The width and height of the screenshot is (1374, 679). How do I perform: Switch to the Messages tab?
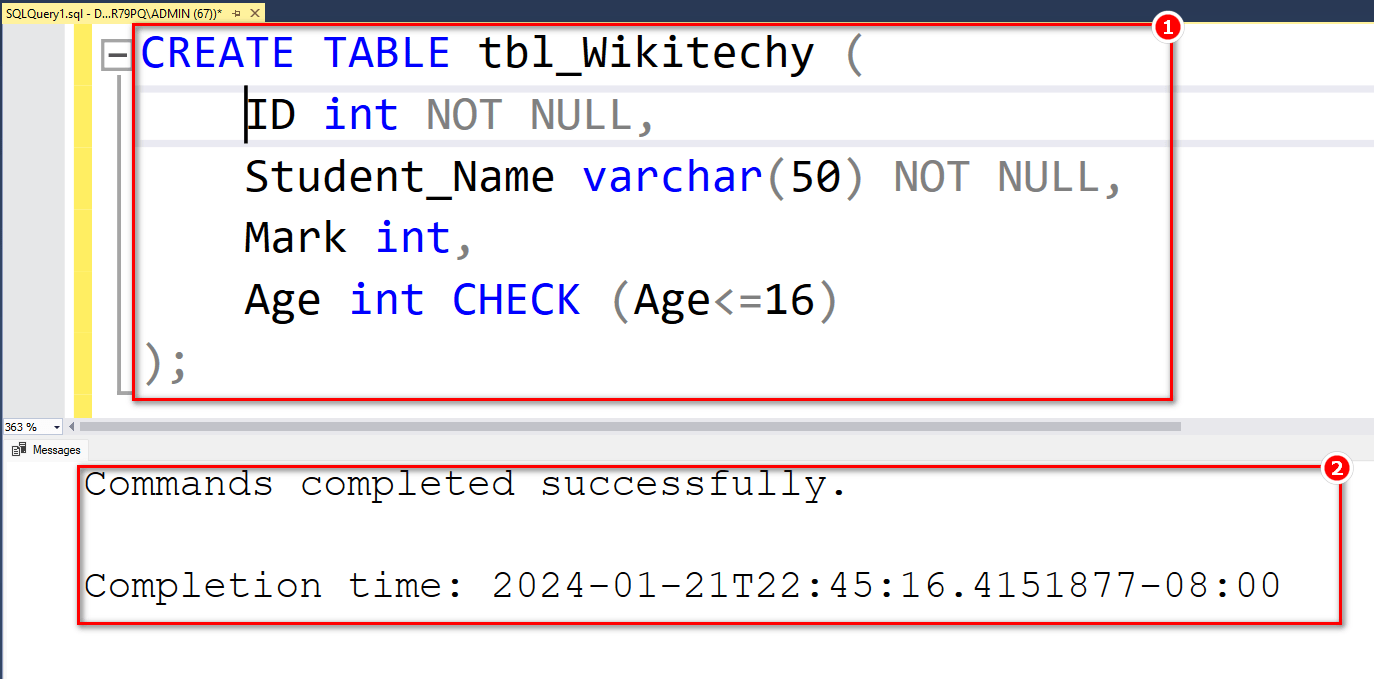[x=46, y=450]
